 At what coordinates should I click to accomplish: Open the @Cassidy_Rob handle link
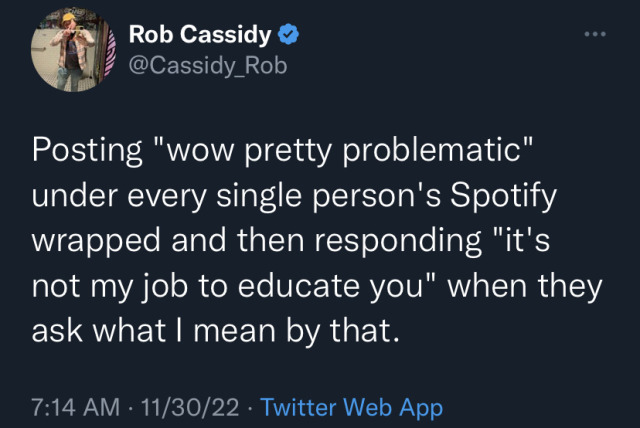(198, 66)
